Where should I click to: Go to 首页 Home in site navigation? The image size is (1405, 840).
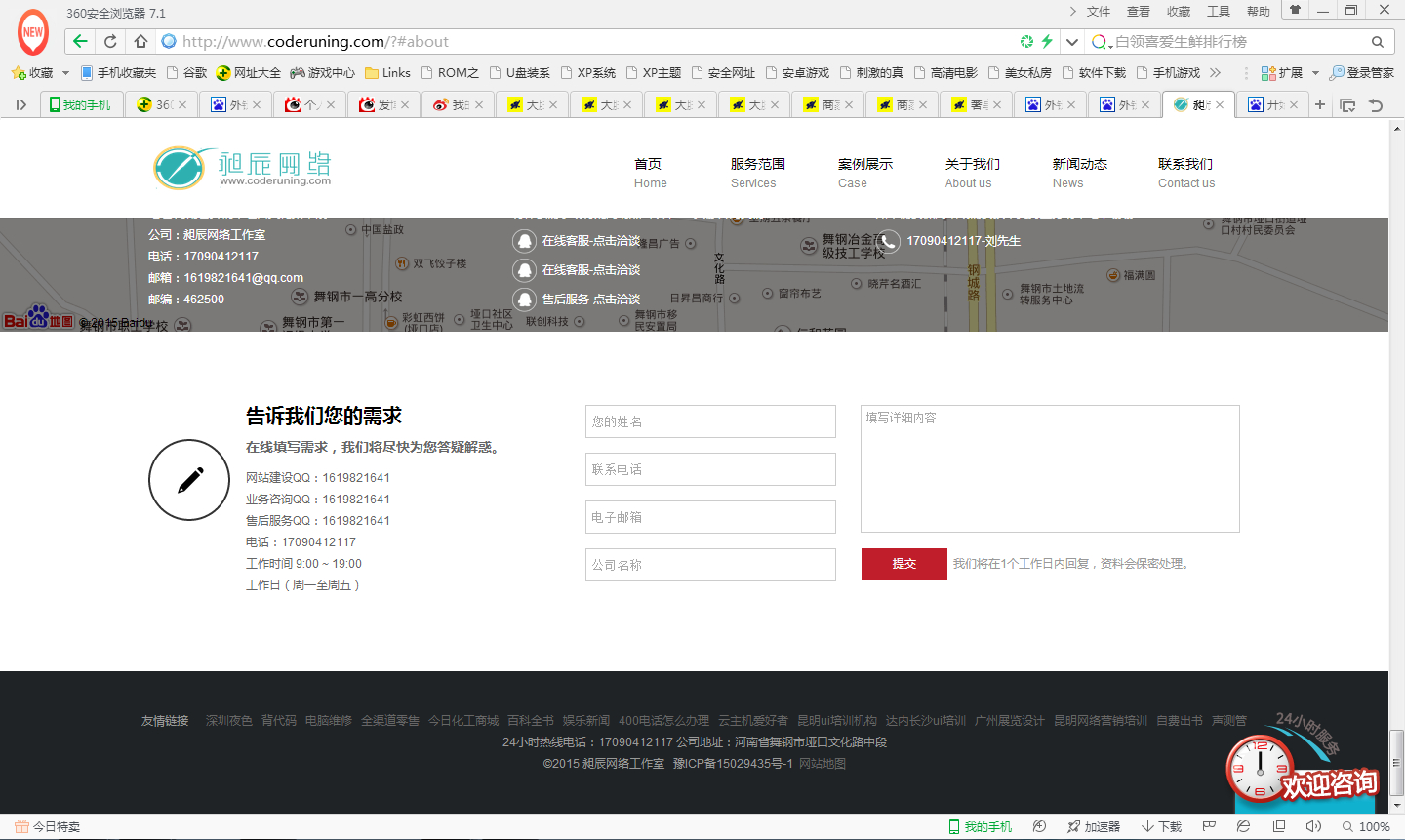coord(650,173)
